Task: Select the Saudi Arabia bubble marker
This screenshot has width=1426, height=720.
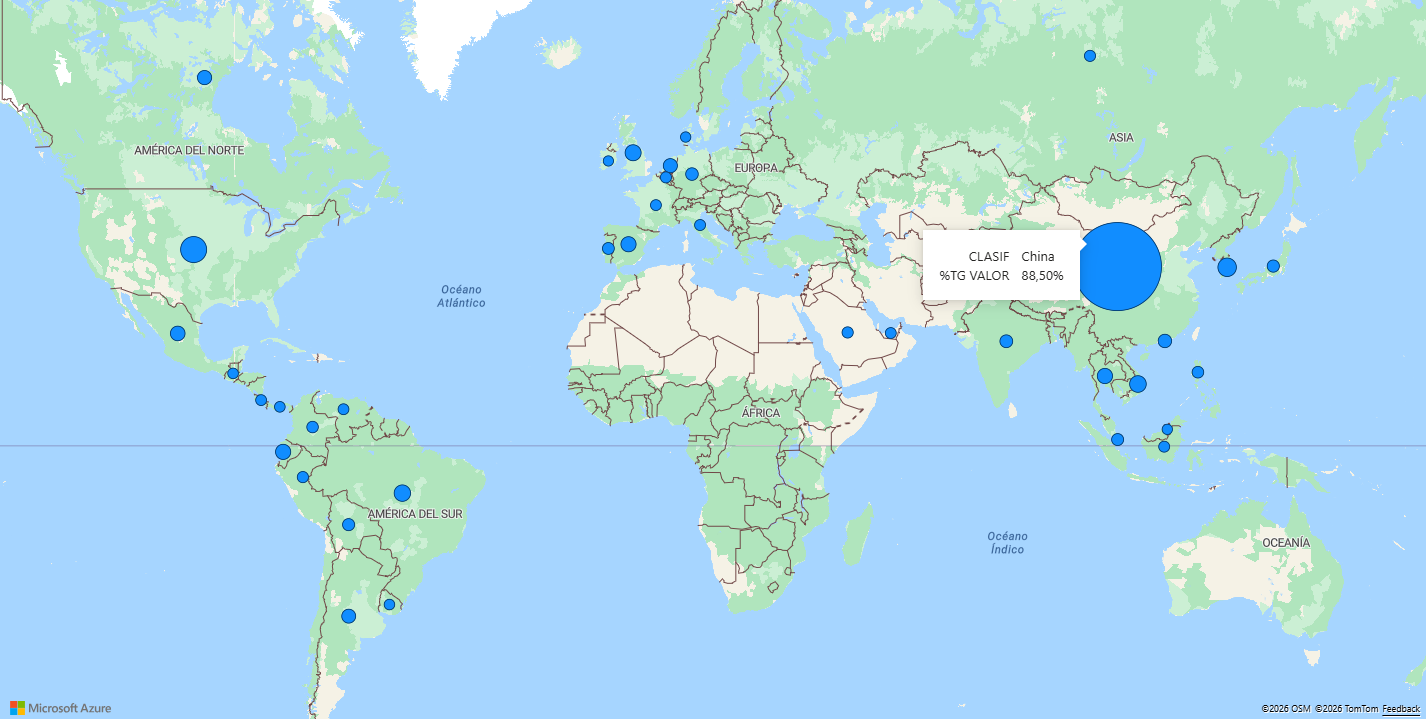Action: click(847, 332)
